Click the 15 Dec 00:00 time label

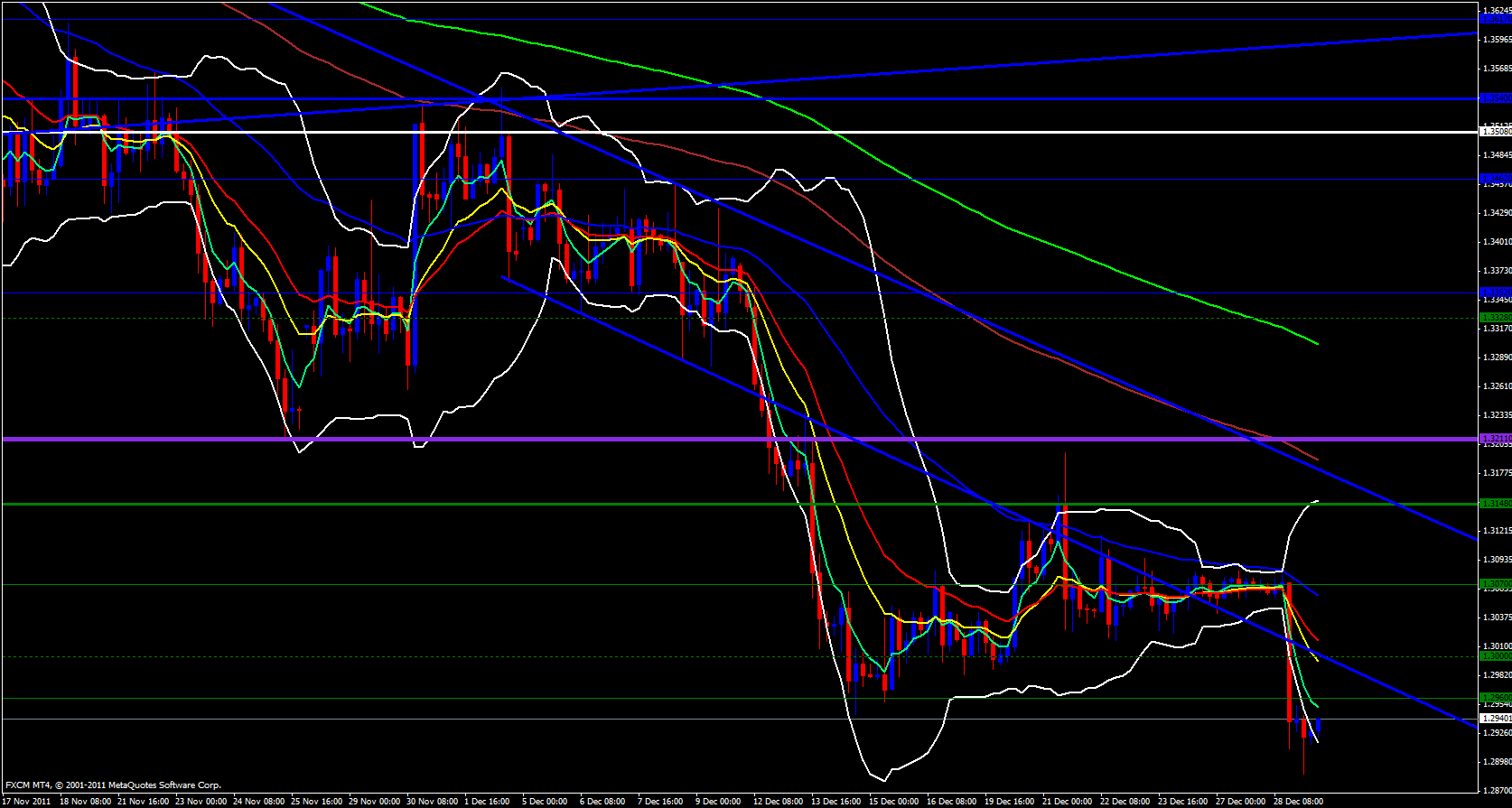(894, 802)
